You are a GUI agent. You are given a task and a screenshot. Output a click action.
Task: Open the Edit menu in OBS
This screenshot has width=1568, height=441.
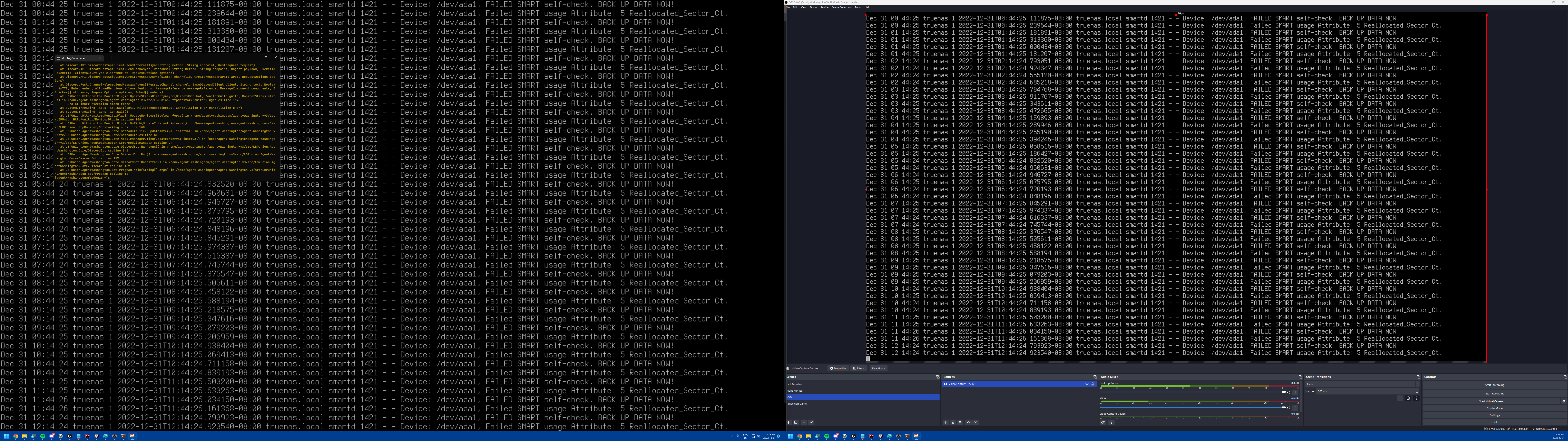(796, 7)
